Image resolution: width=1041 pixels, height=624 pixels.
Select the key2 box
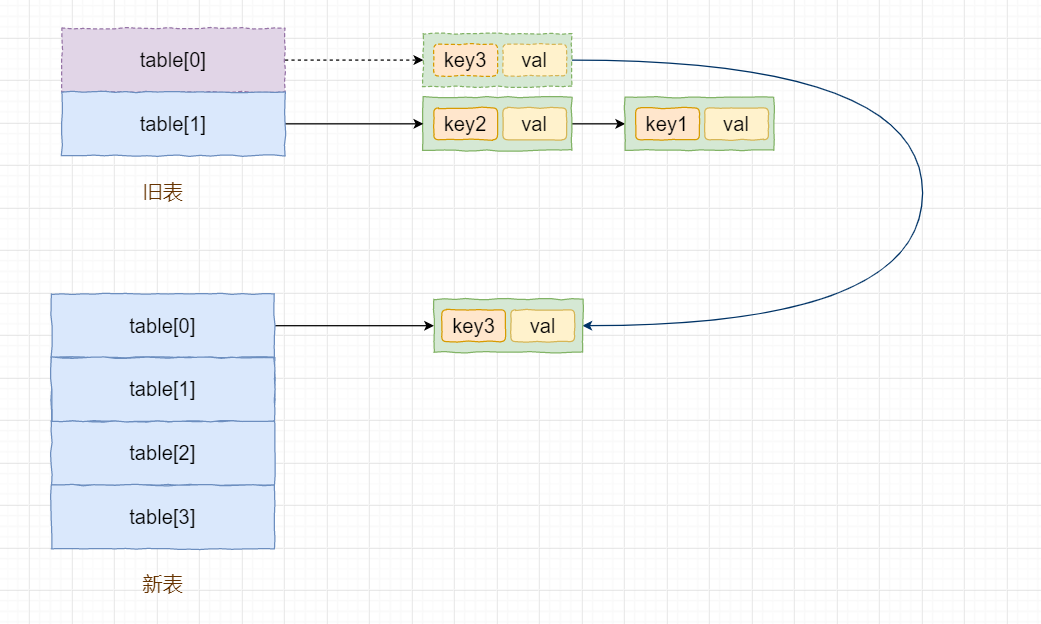[465, 124]
